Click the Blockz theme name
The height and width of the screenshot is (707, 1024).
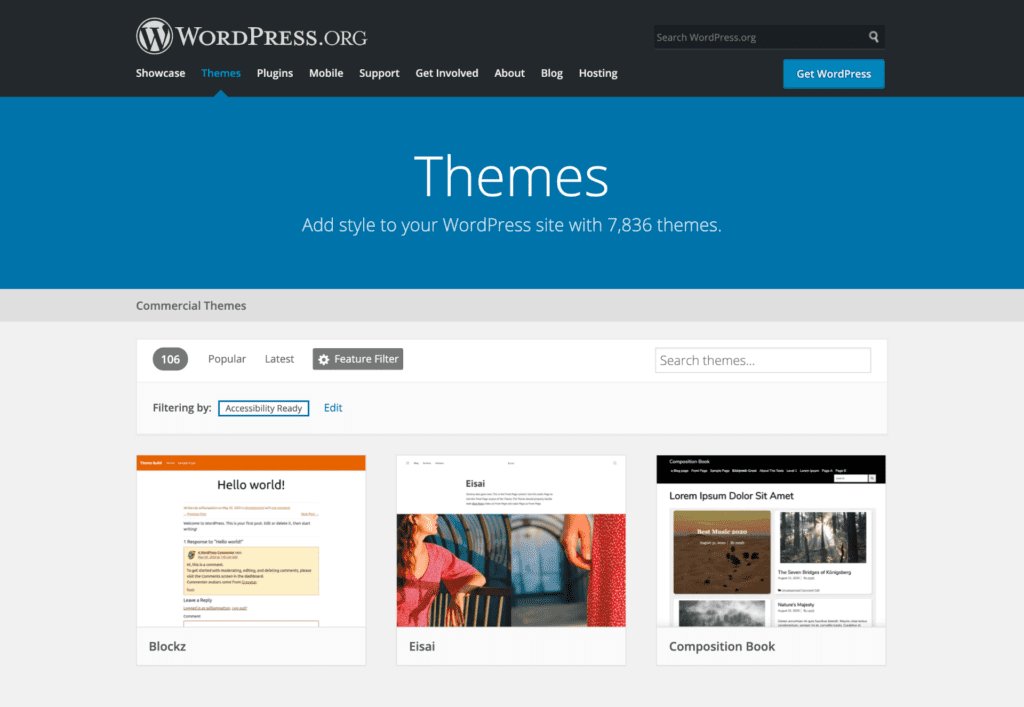pos(168,646)
